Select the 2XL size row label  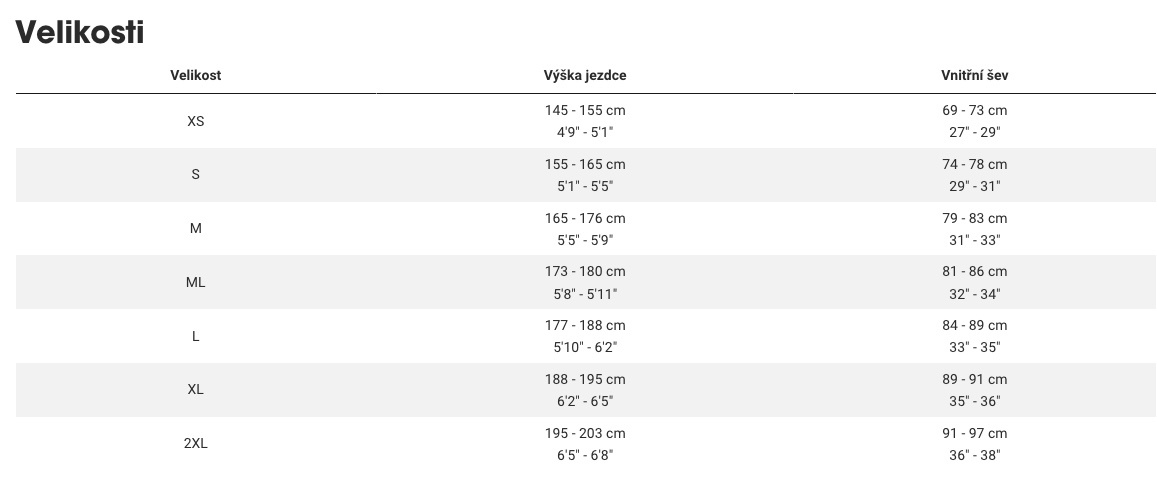[x=195, y=443]
